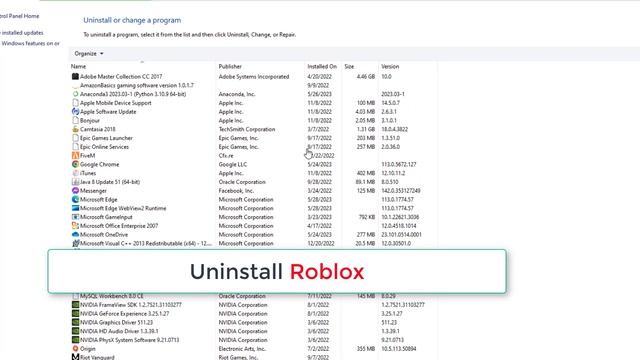The height and width of the screenshot is (360, 640).
Task: Click the Google Chrome icon
Action: tap(75, 164)
